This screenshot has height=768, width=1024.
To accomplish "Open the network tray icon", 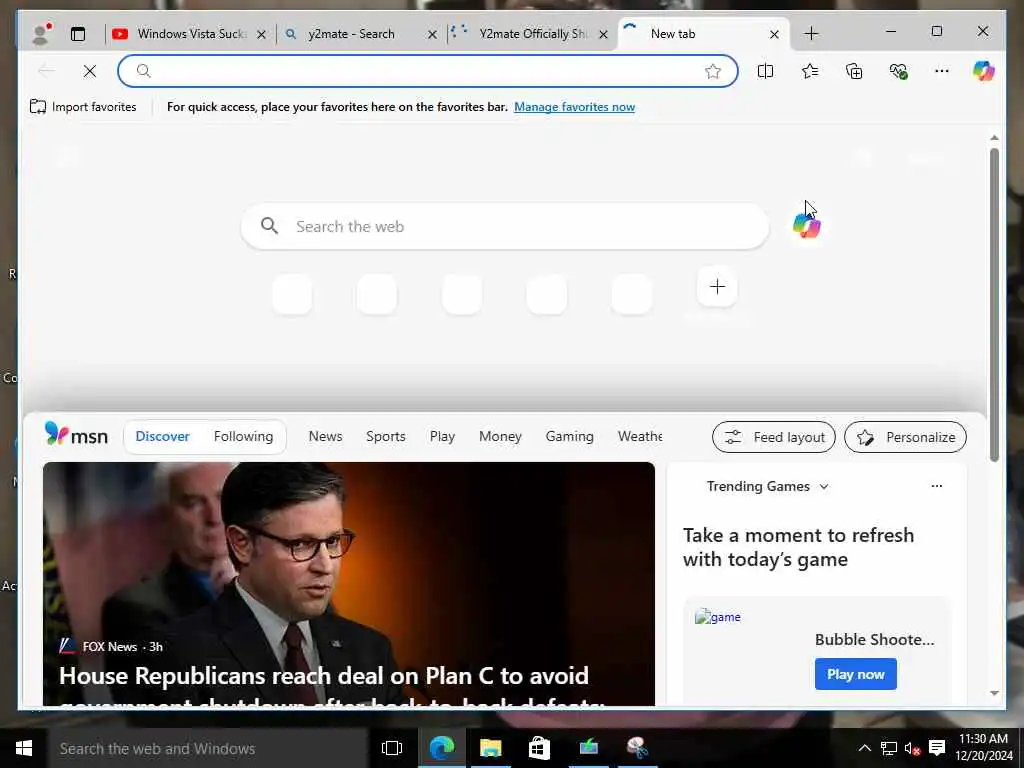I will point(888,748).
